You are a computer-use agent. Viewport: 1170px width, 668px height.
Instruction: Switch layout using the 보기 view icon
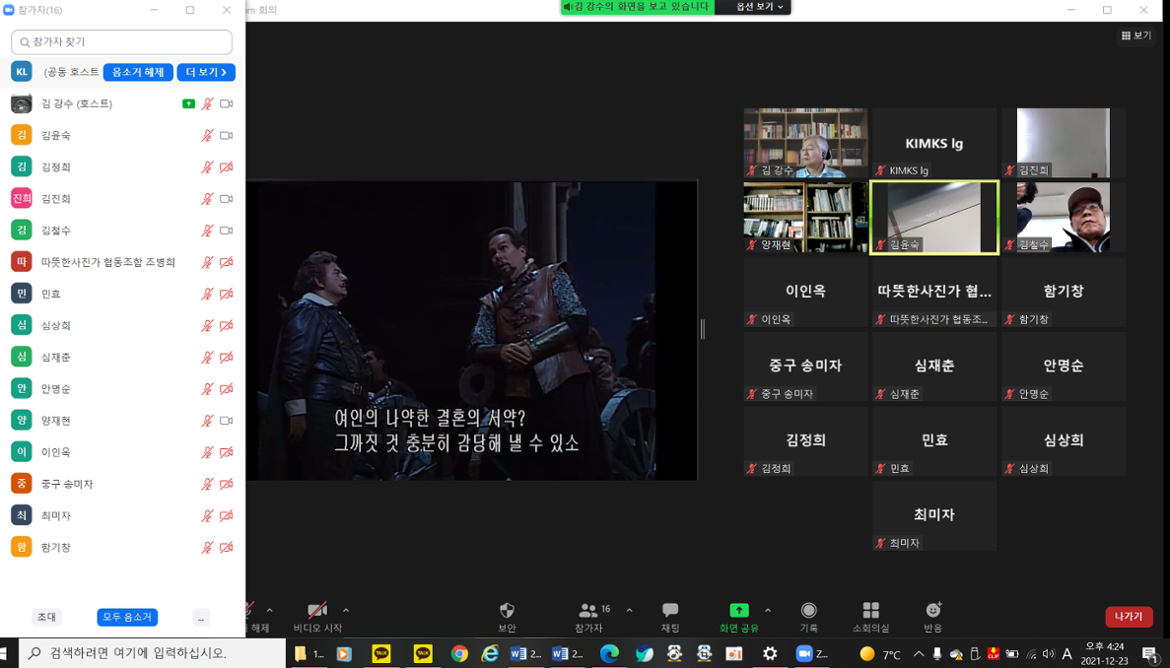tap(1136, 34)
